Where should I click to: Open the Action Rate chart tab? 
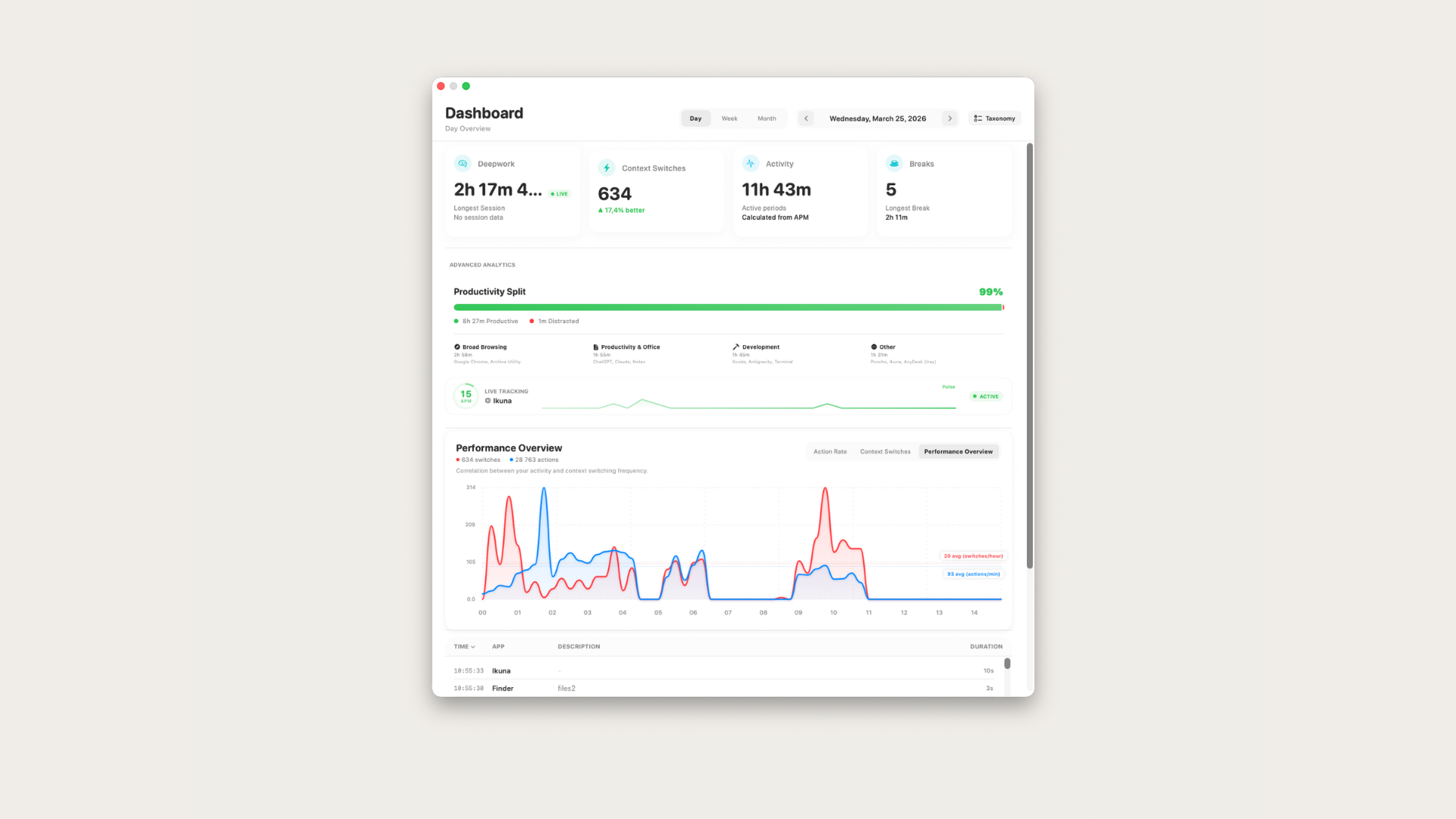click(x=830, y=452)
